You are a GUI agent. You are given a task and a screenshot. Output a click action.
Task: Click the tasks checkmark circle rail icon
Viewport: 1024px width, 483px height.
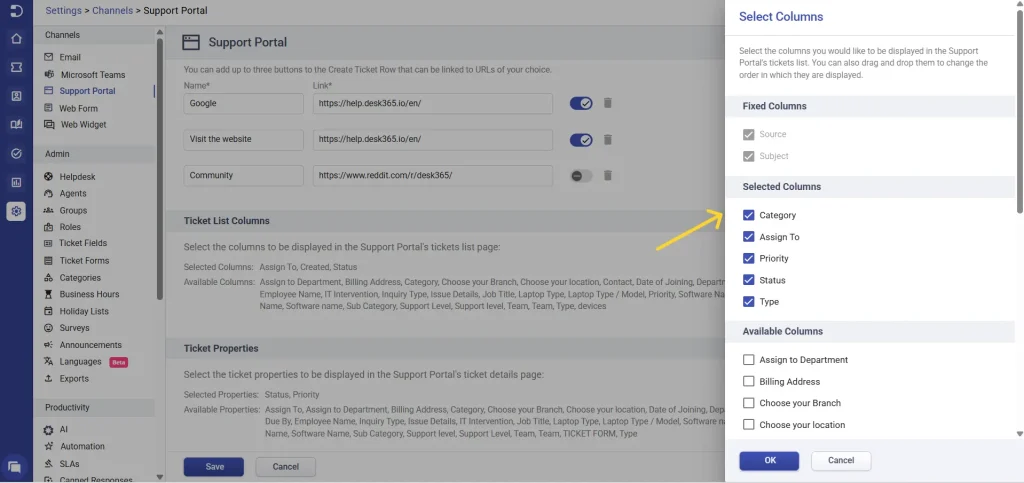[x=16, y=153]
